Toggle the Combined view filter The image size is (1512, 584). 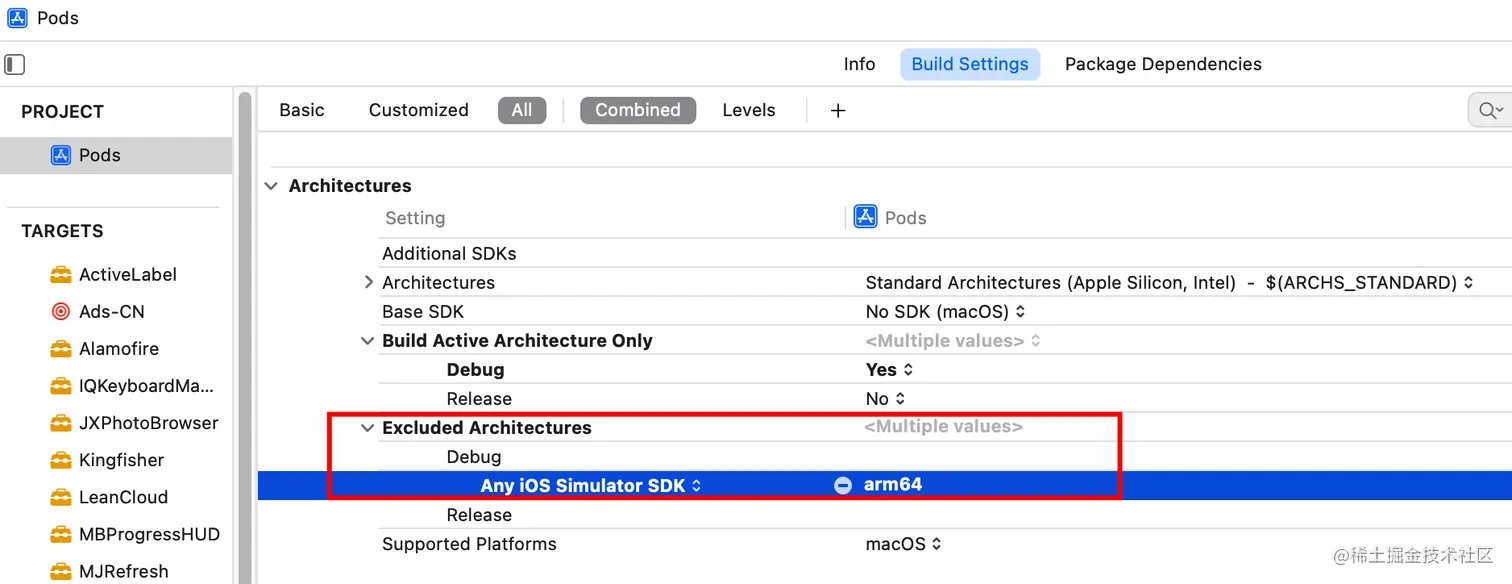point(637,110)
